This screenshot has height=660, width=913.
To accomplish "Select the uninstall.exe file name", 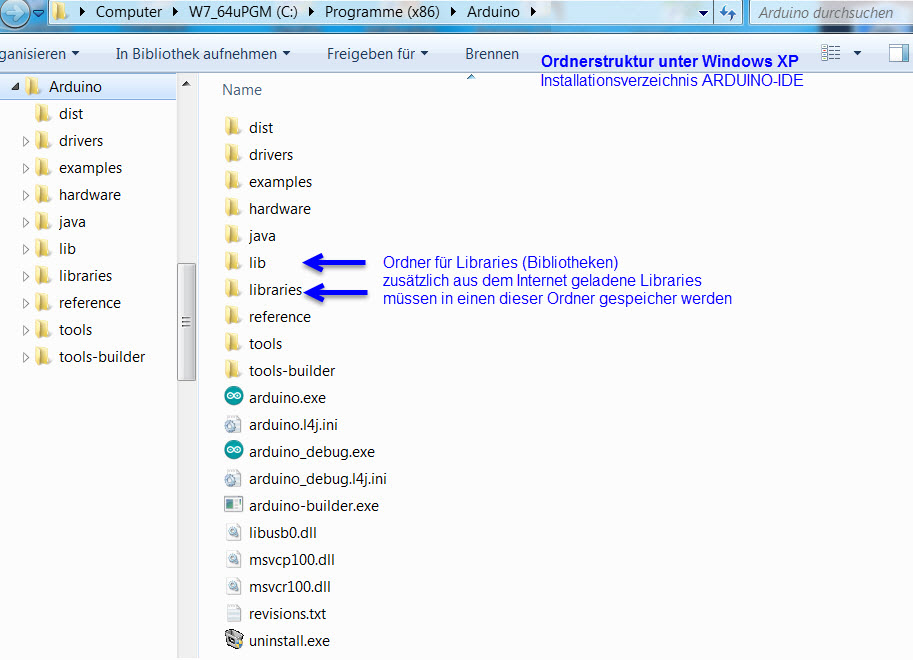I will click(289, 641).
